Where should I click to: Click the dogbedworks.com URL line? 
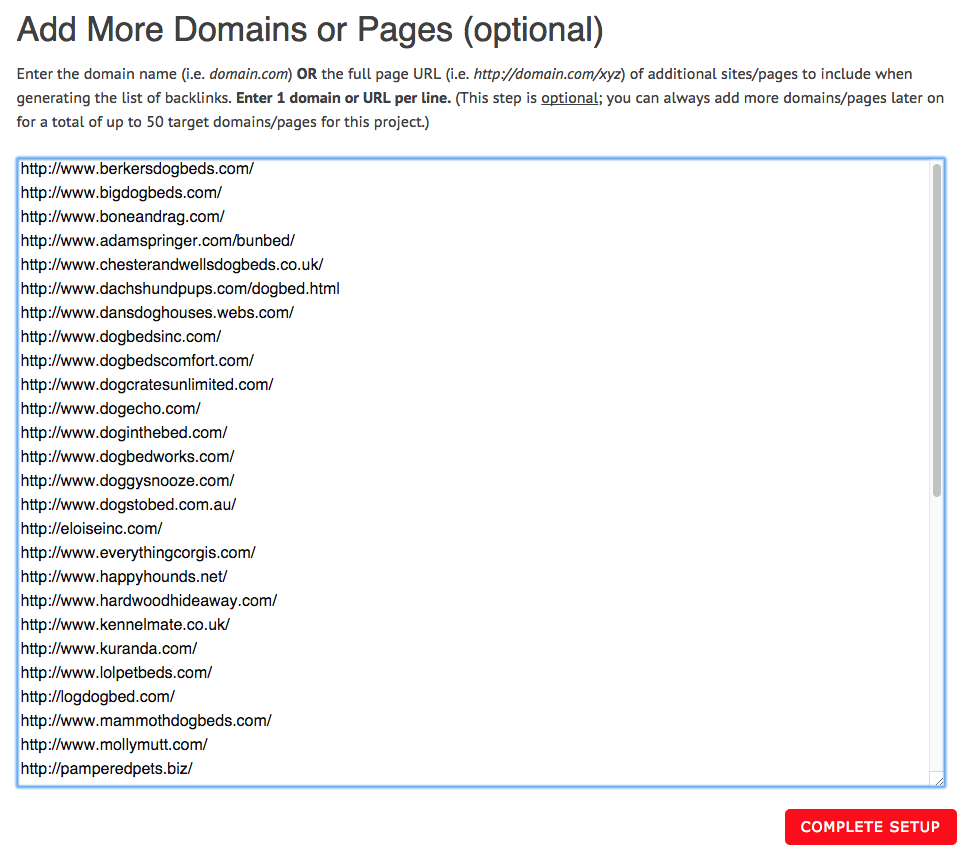coord(128,457)
